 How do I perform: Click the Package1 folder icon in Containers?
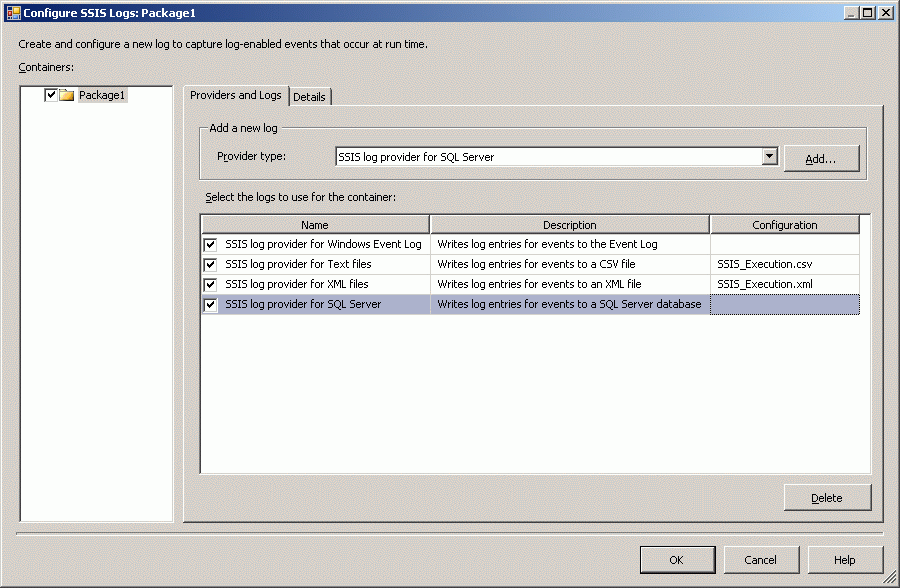pyautogui.click(x=67, y=95)
